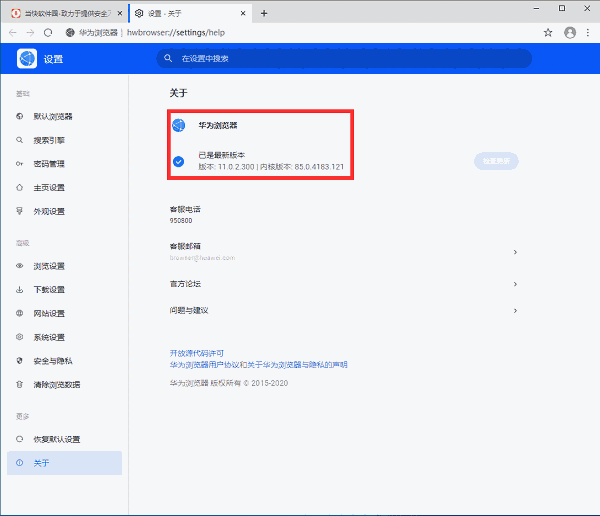Select the 设置 - 关于 tab

coord(189,13)
